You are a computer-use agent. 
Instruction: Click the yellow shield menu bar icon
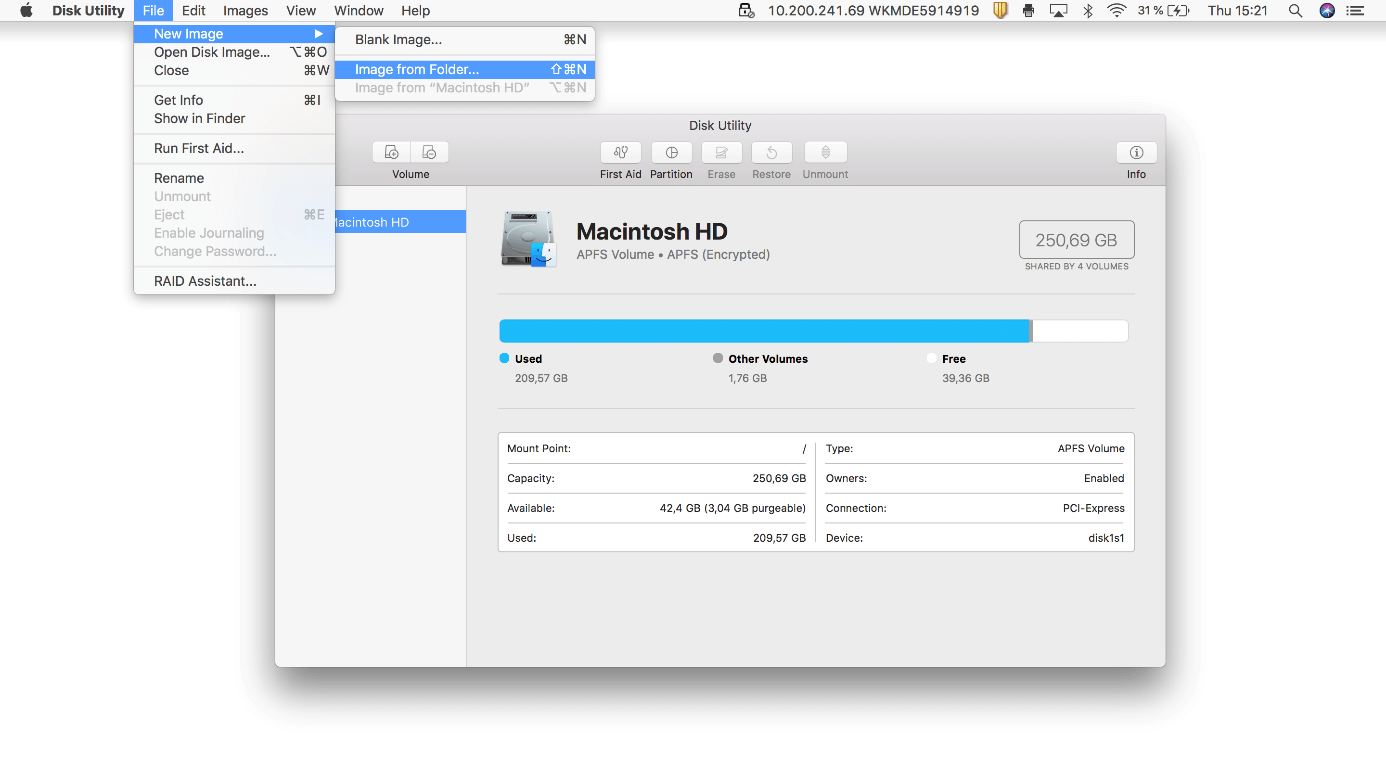tap(1000, 11)
